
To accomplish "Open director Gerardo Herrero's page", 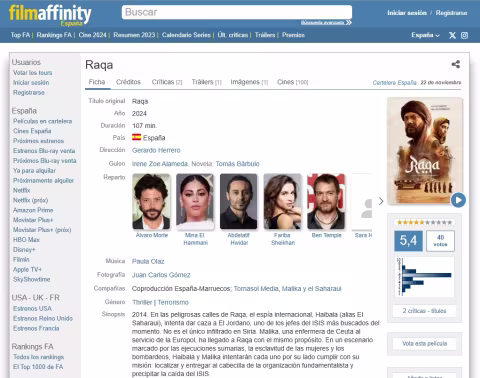I will pos(156,150).
